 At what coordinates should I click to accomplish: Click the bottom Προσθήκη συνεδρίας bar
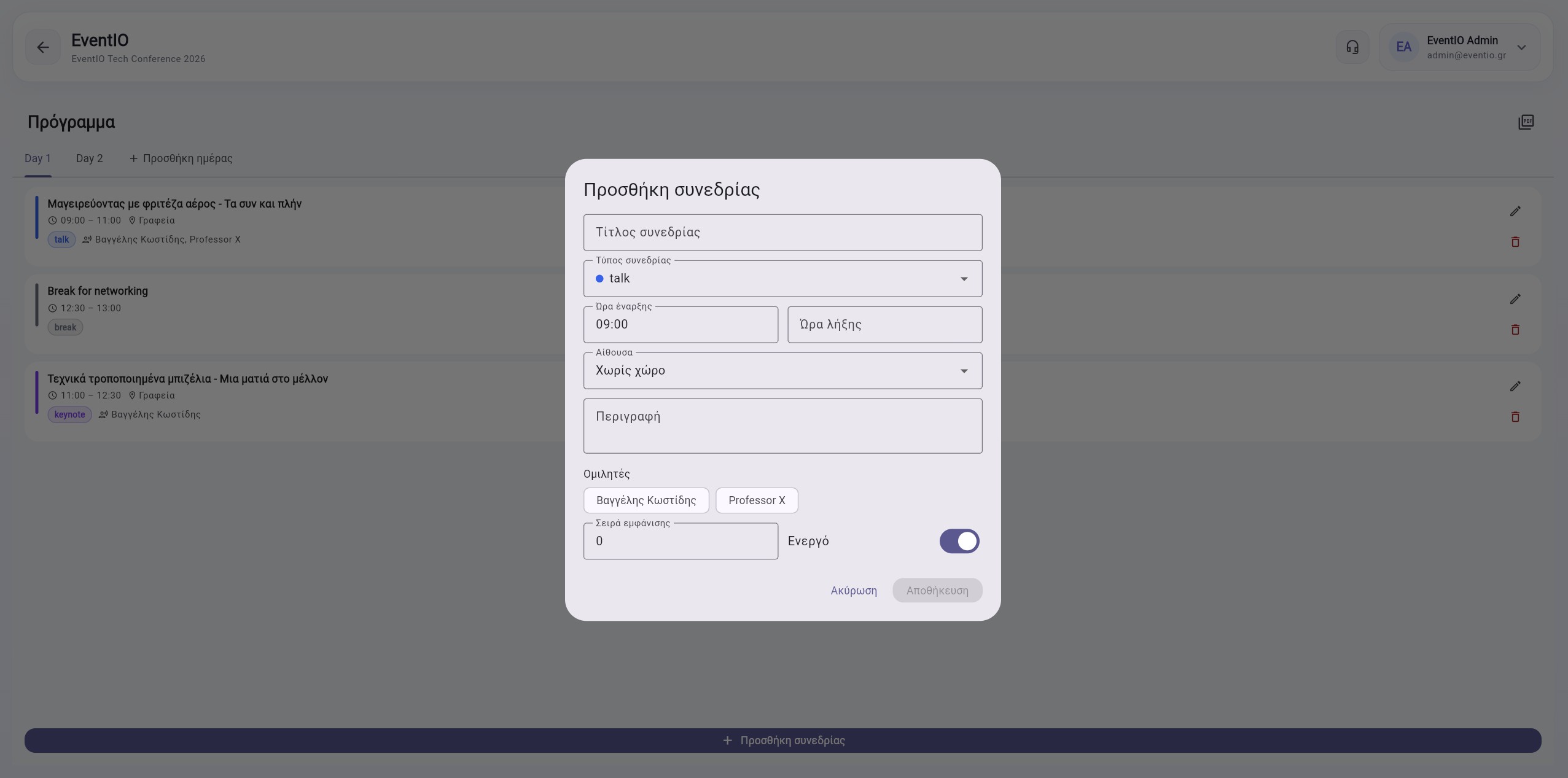coord(782,741)
